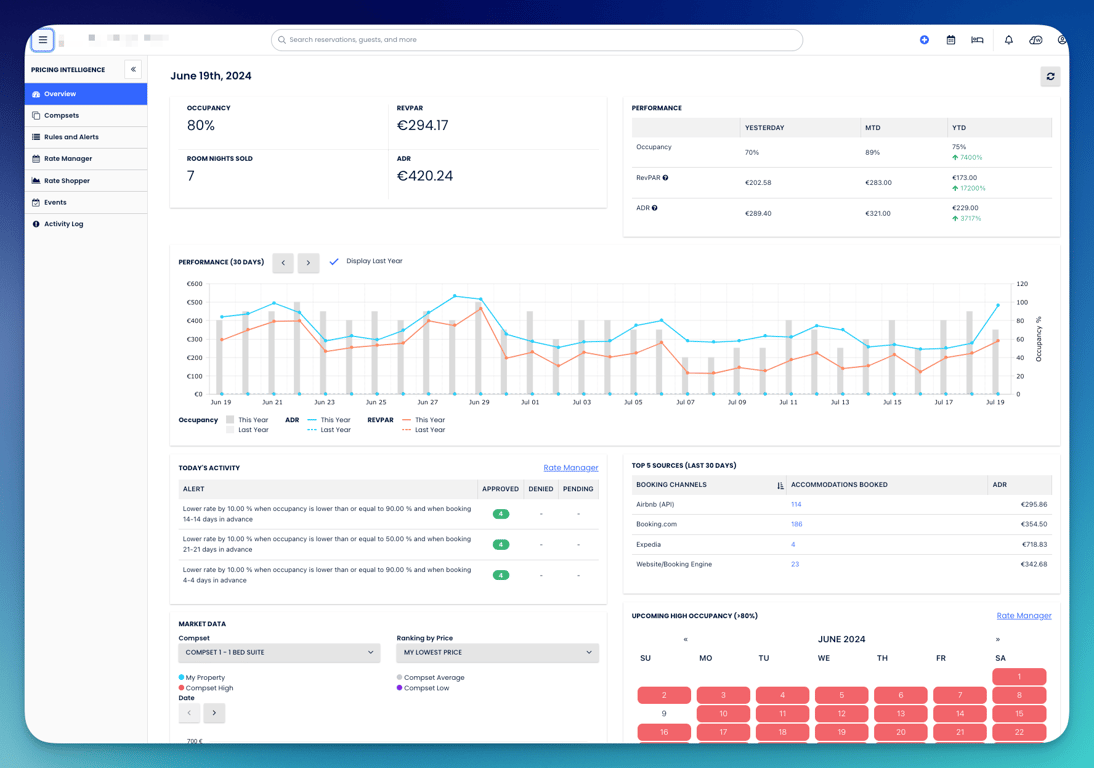Go to next month in June 2024 calendar

pos(998,640)
